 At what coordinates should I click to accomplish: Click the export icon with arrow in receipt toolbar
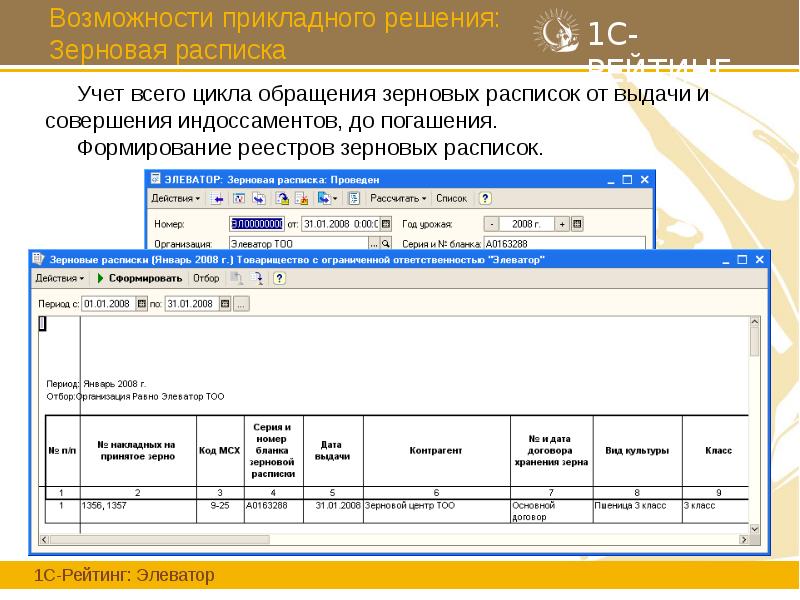point(323,197)
